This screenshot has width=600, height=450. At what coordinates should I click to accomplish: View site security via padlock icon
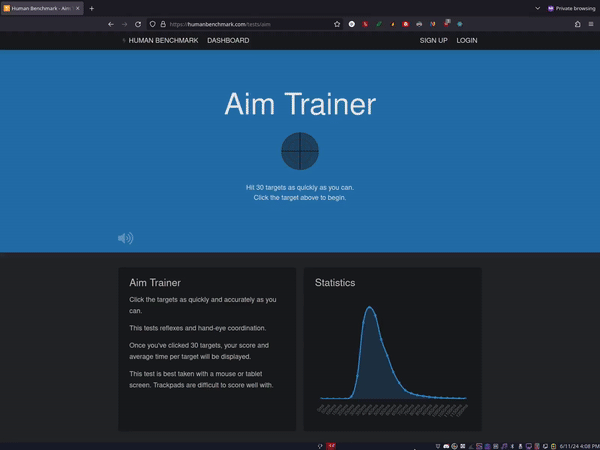(x=163, y=24)
